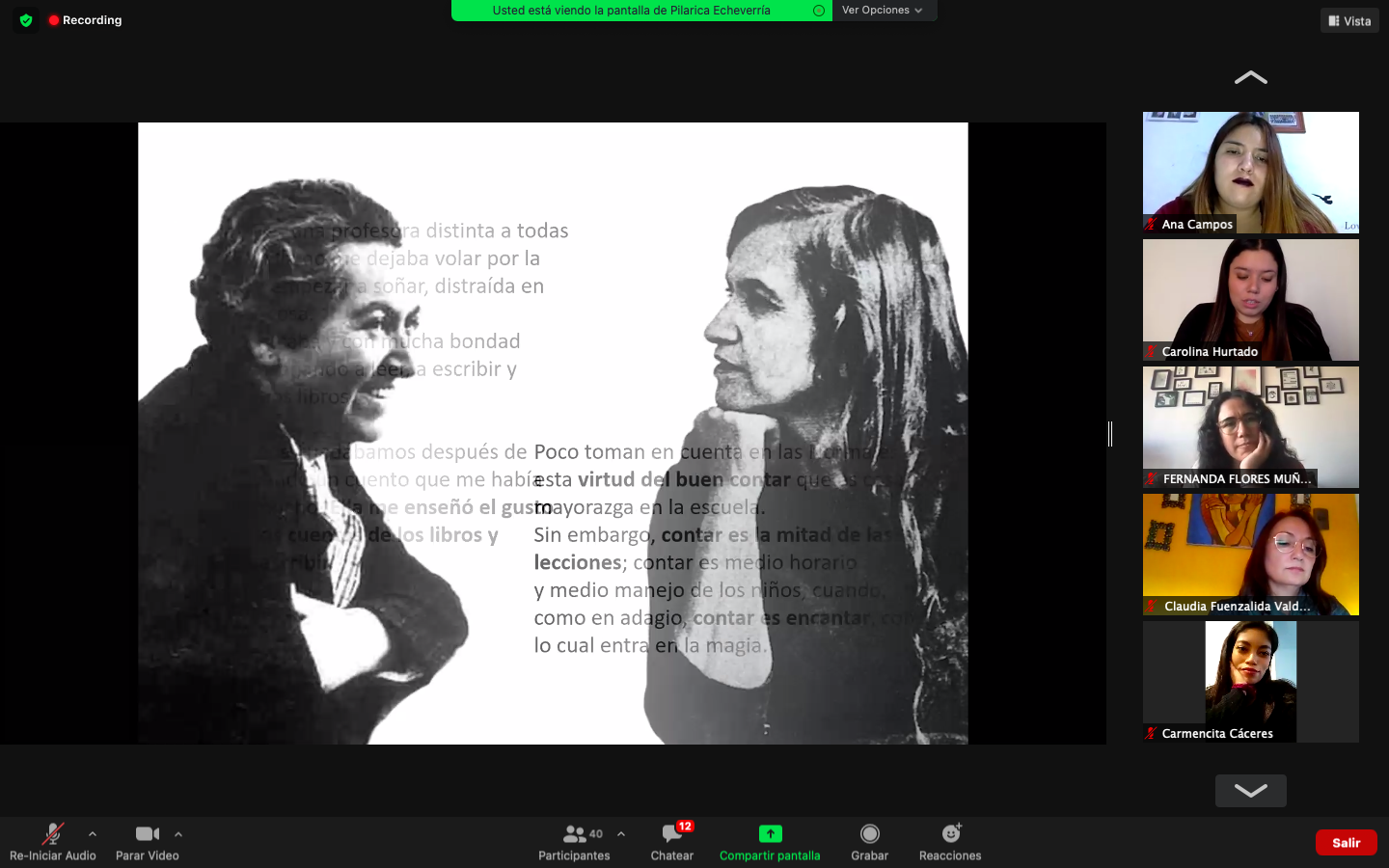Click the Re-Iniciar Audio microphone icon
Image resolution: width=1389 pixels, height=868 pixels.
click(x=52, y=833)
